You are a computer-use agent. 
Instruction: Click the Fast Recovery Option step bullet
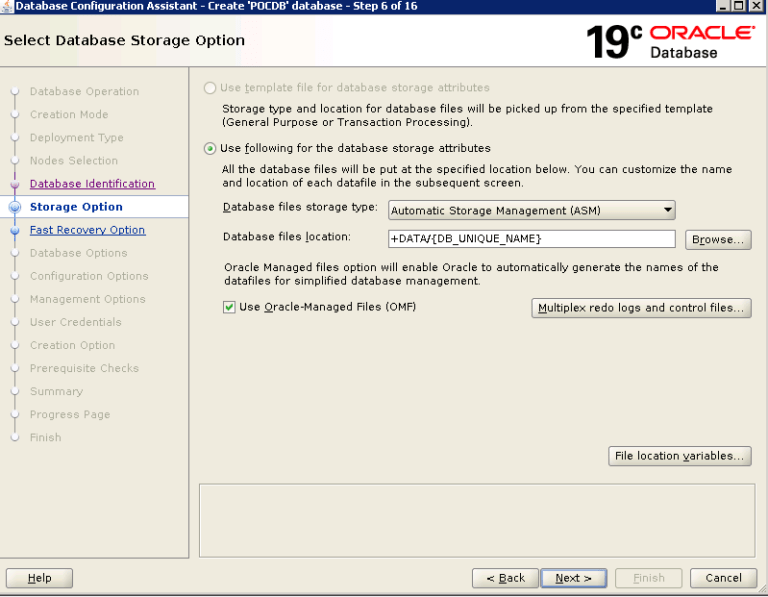click(x=15, y=230)
